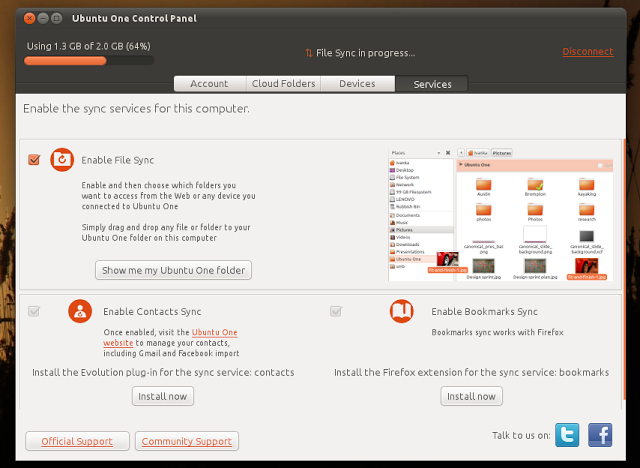Click 'Using 1.3 GB of 2.0 GB (64%)' text
This screenshot has height=468, width=640.
pyautogui.click(x=89, y=46)
